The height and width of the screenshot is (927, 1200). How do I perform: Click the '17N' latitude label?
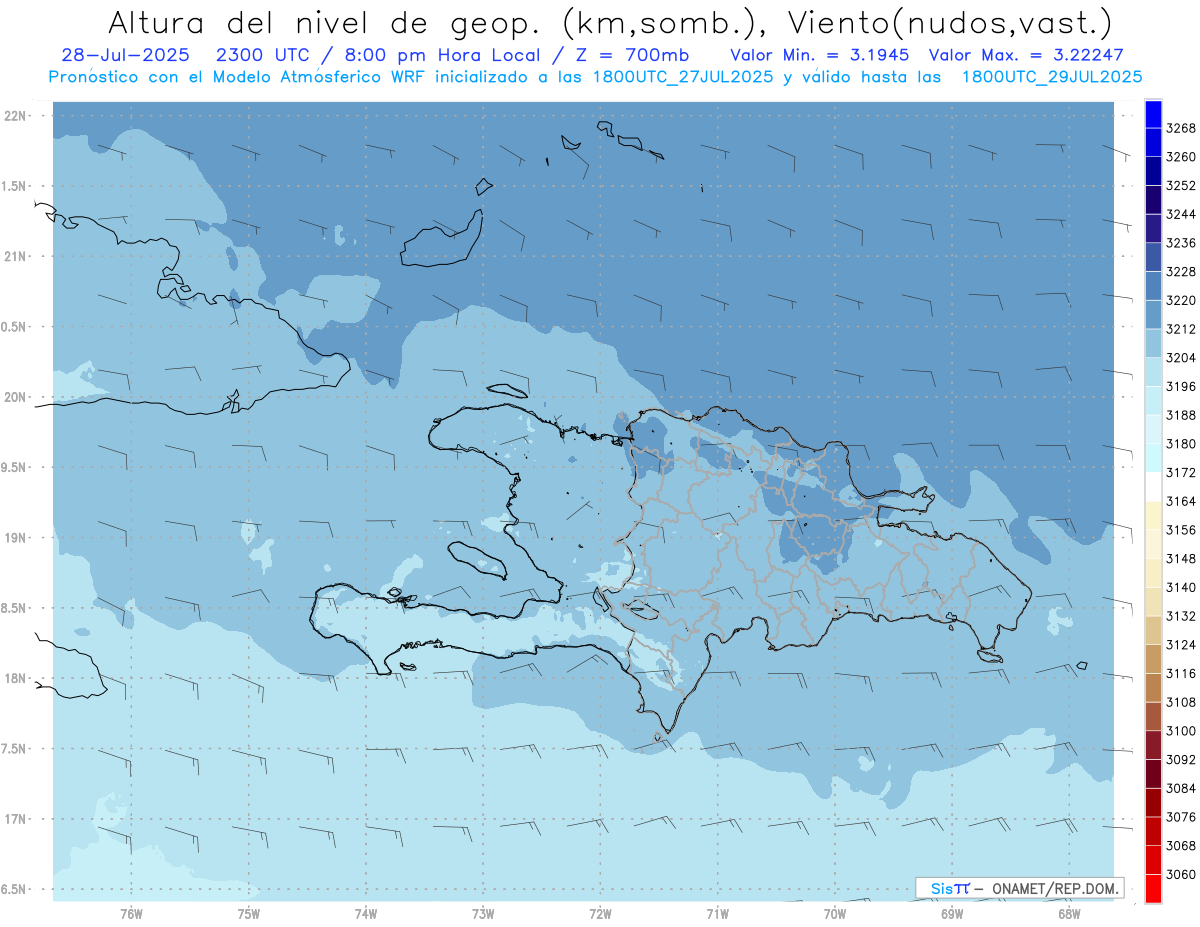[x=14, y=819]
